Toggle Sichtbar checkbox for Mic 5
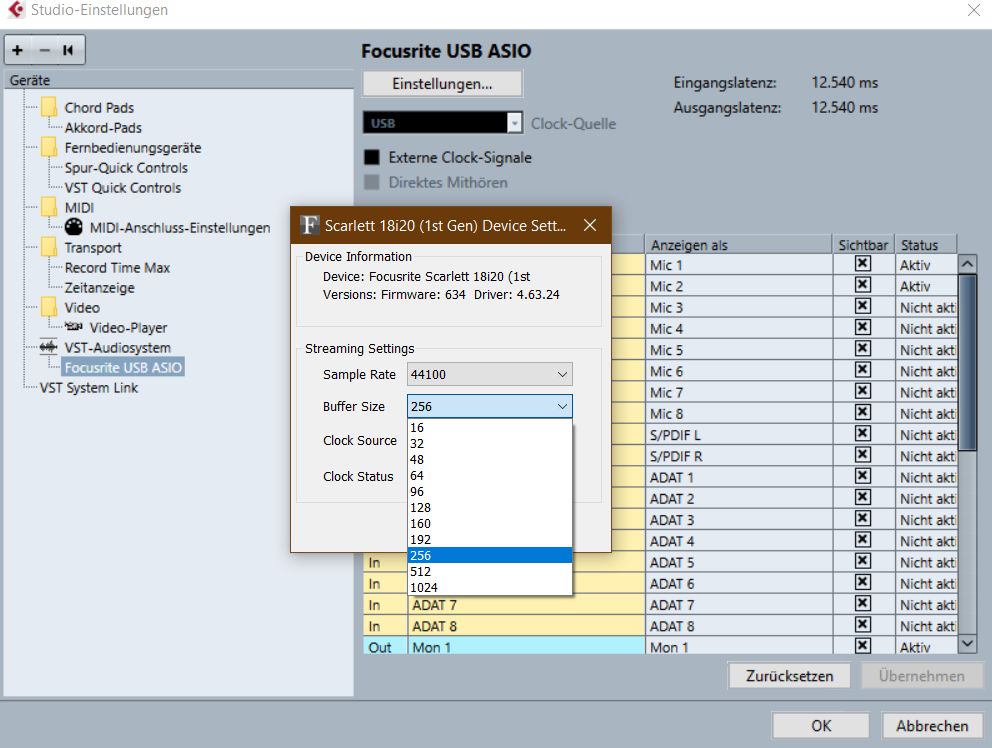 [x=863, y=349]
